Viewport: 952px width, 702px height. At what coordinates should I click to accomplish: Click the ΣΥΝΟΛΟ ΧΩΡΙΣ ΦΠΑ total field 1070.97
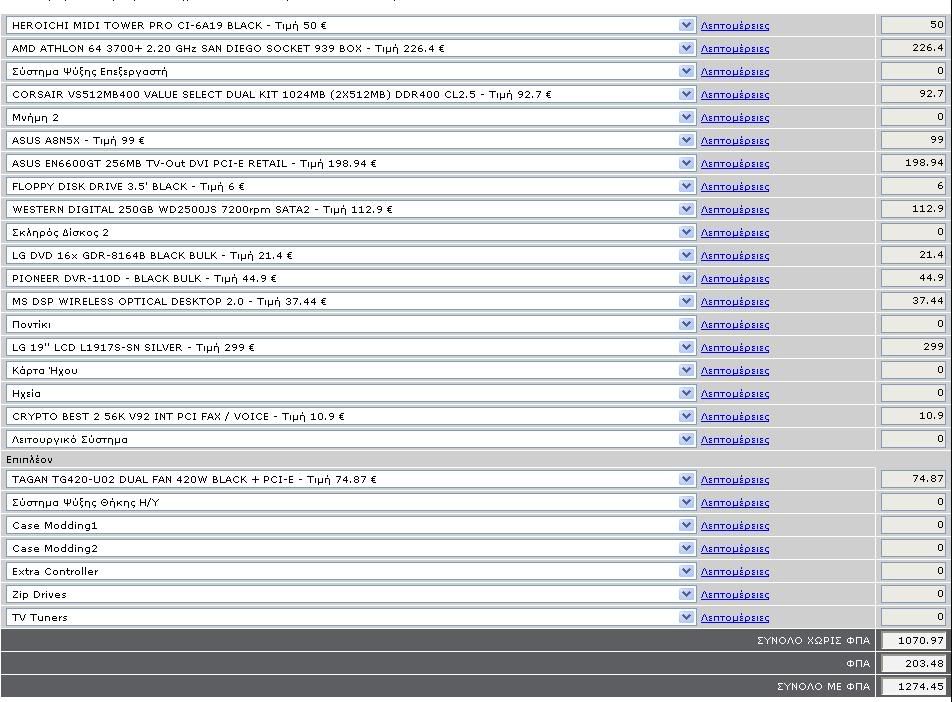coord(913,641)
